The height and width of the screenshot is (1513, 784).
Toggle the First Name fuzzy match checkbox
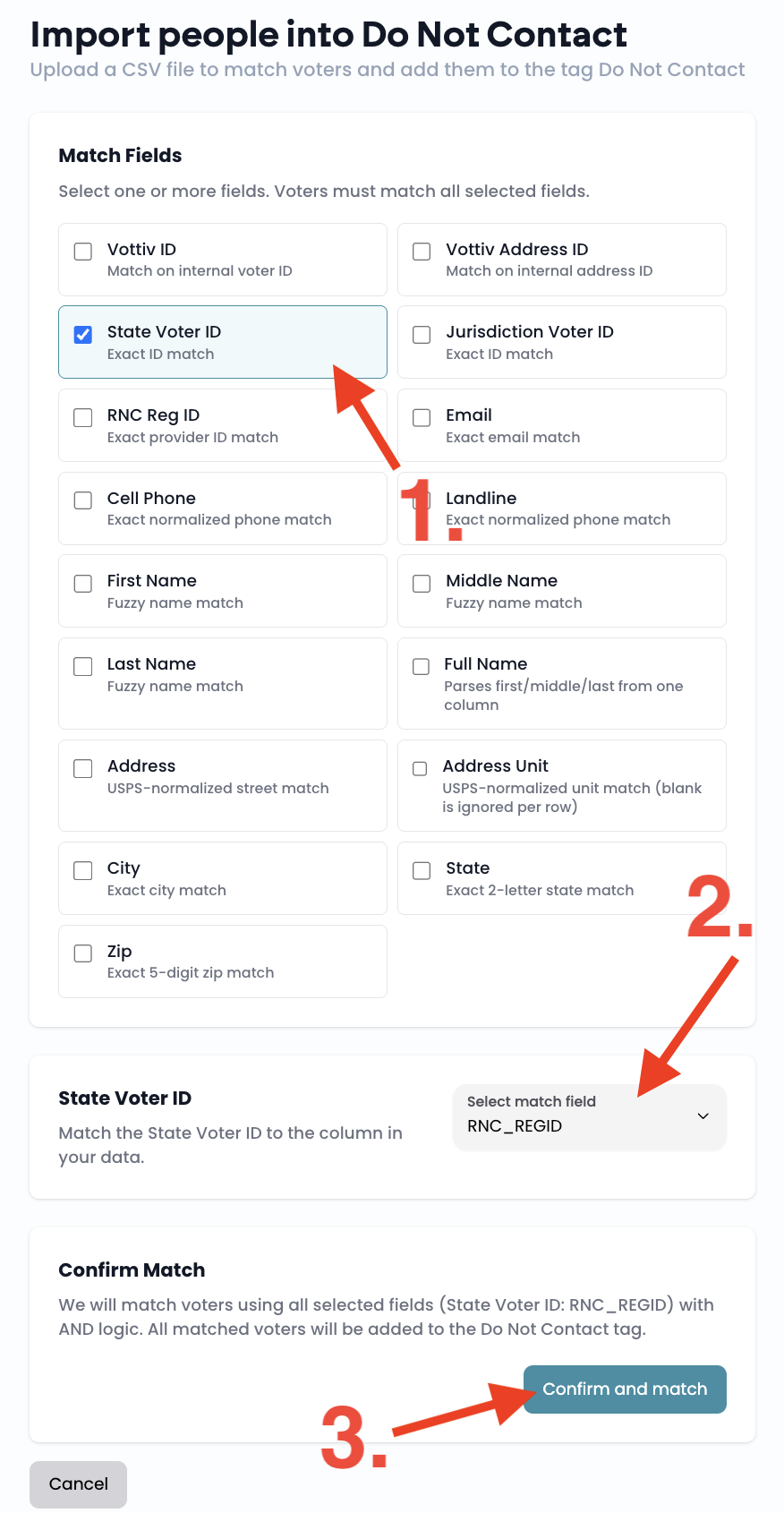83,584
